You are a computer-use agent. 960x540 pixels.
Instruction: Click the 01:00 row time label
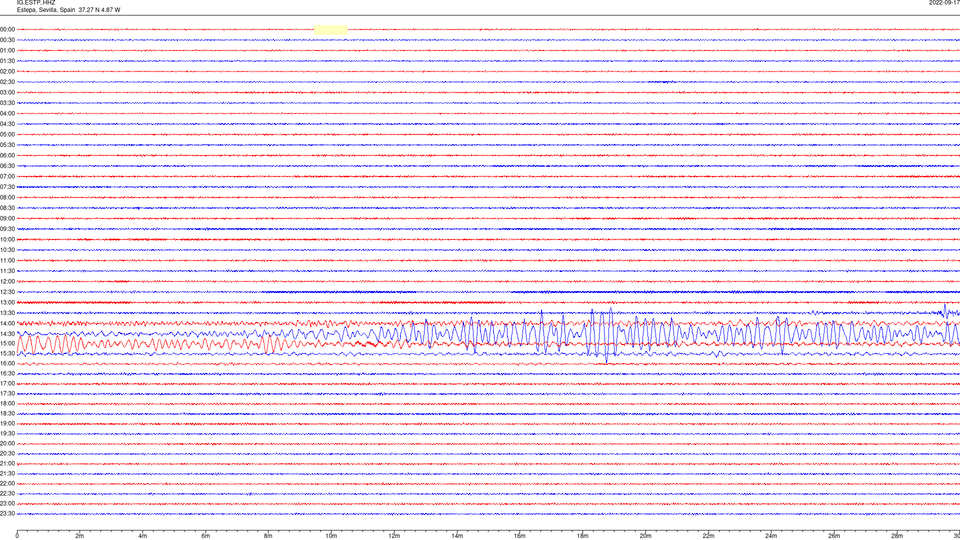click(x=7, y=51)
